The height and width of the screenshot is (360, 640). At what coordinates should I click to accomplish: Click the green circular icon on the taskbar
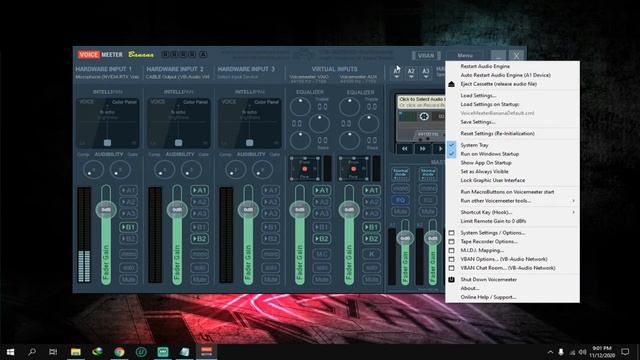141,352
